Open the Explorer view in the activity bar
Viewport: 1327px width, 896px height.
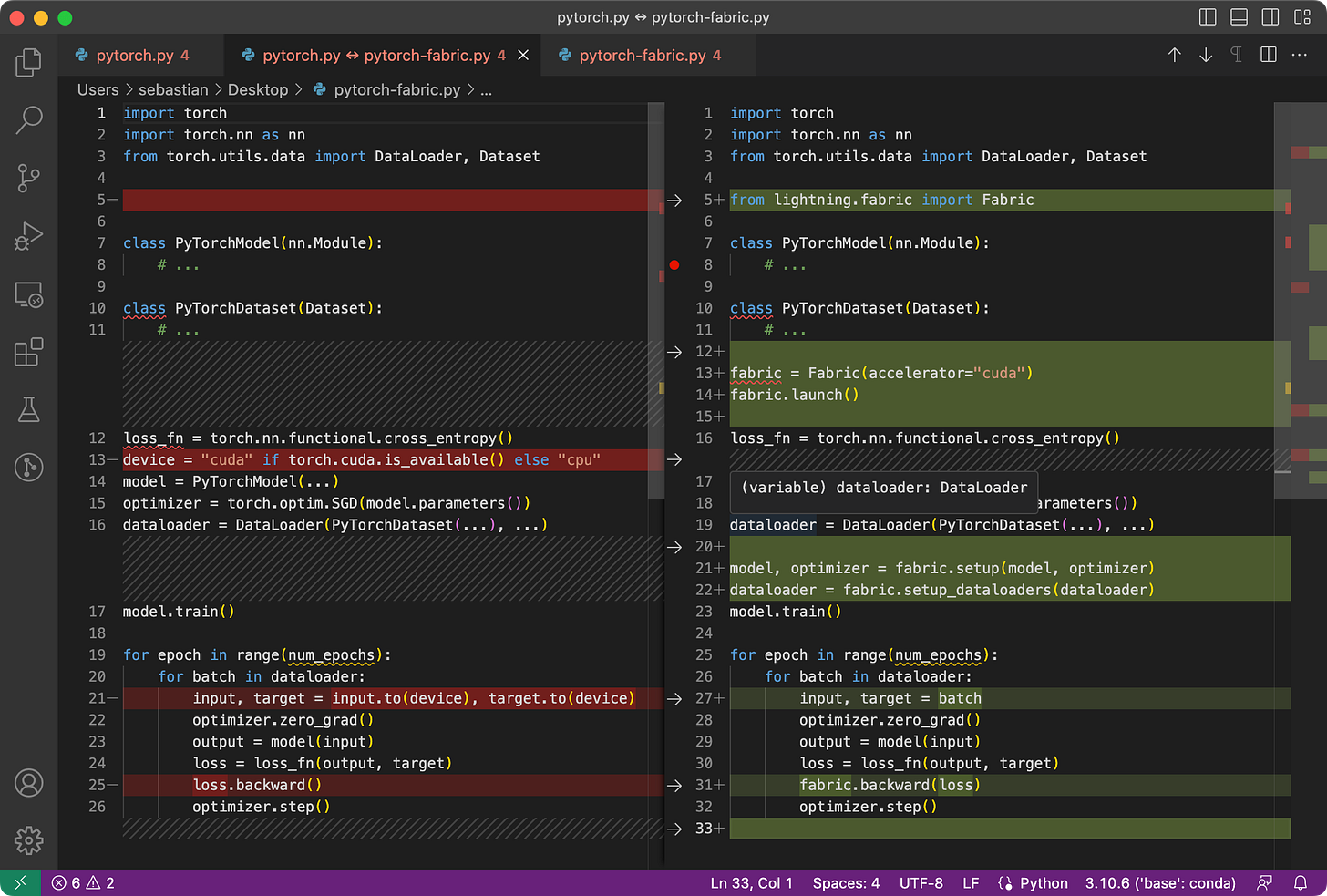(x=28, y=62)
